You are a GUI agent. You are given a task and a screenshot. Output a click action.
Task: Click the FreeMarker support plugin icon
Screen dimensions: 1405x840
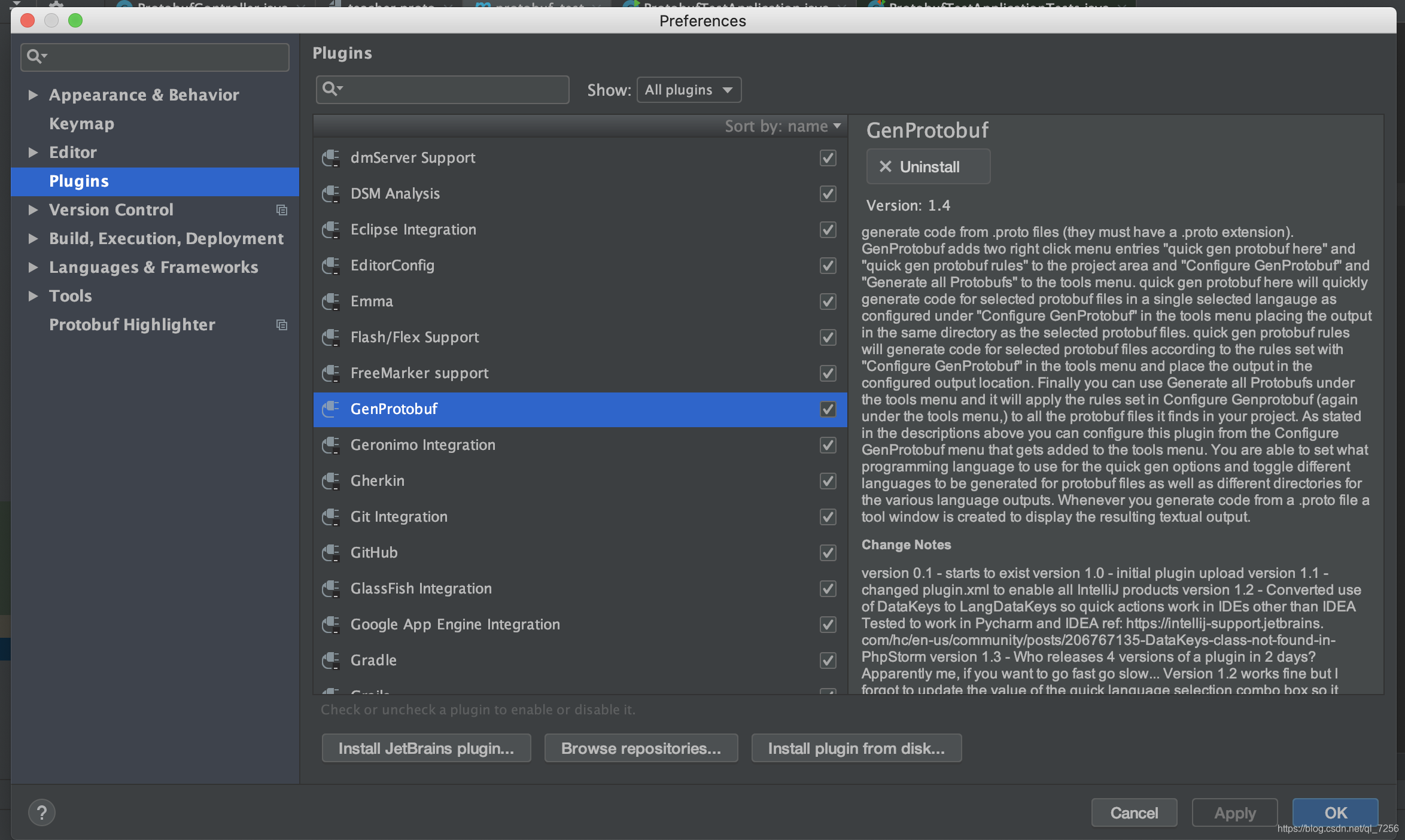[x=331, y=373]
